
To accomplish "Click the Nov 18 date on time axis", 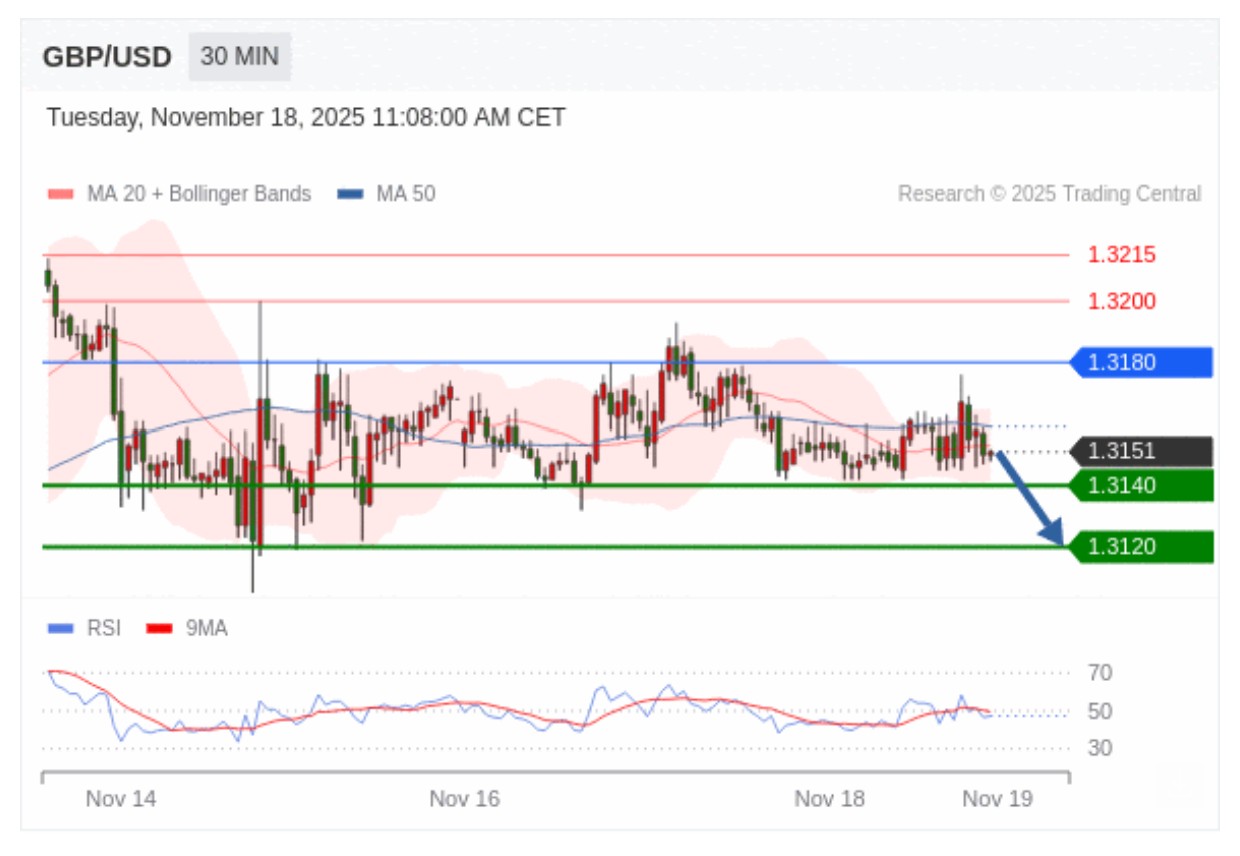I will [829, 799].
